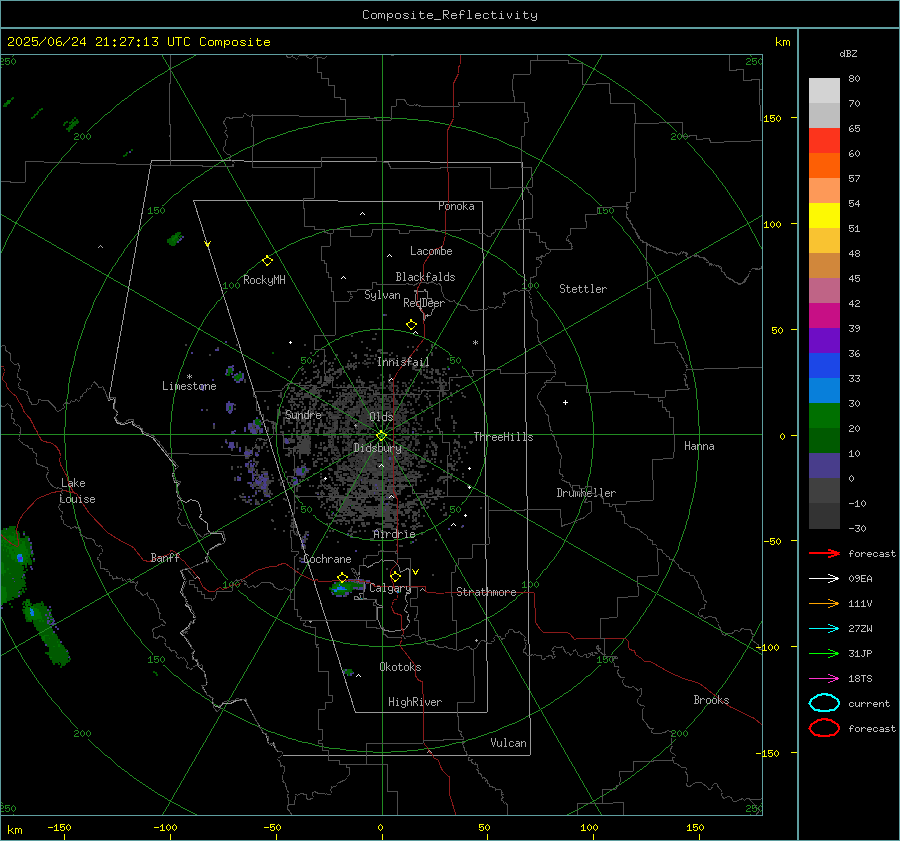Click the magenta 18TS arrow legend icon

[x=824, y=679]
